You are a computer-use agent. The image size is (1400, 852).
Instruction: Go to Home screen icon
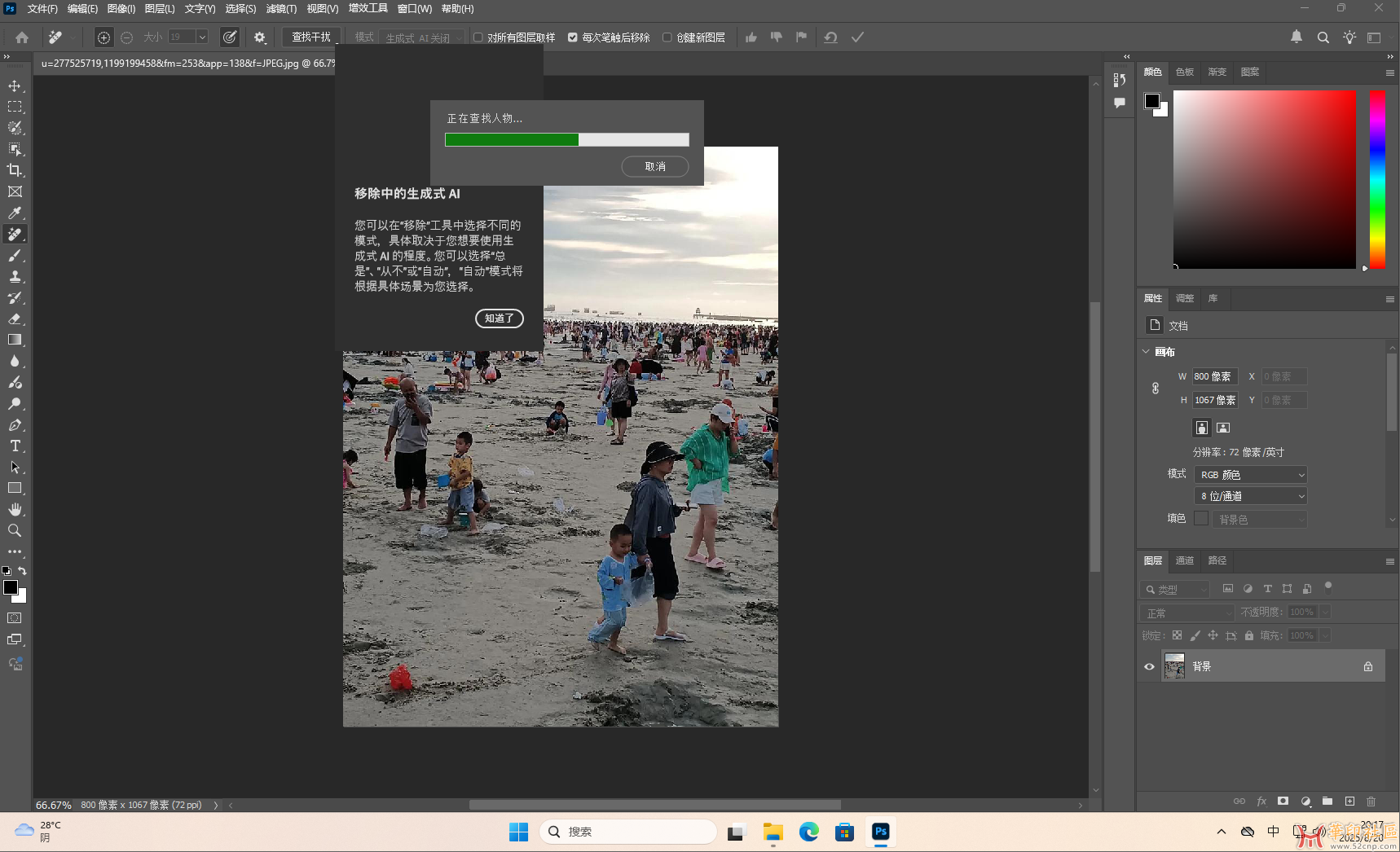(22, 37)
